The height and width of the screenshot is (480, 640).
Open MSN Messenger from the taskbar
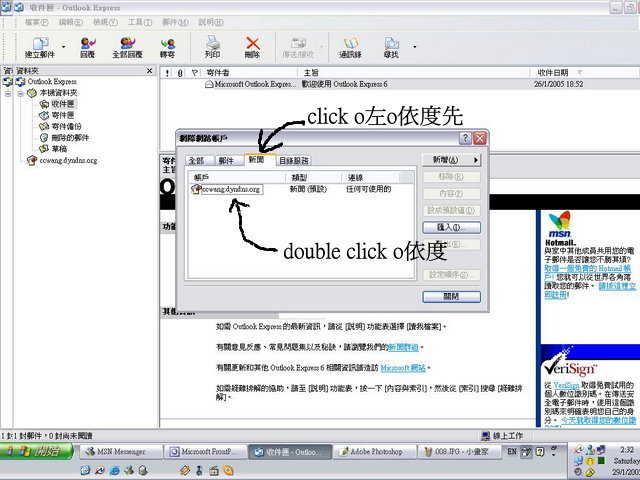point(116,452)
